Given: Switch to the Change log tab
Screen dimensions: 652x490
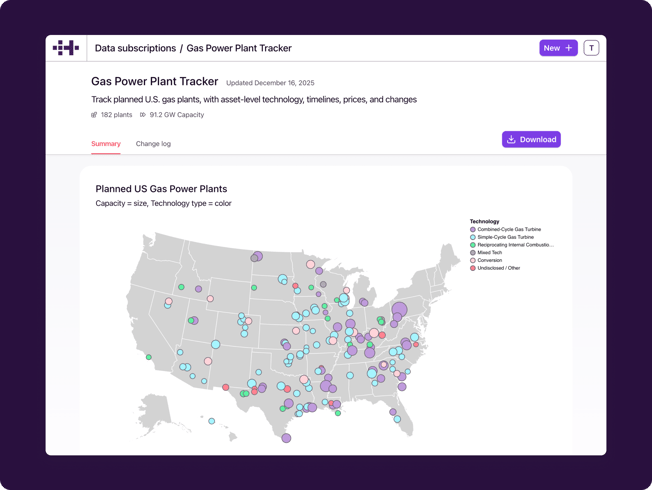Looking at the screenshot, I should click(x=153, y=144).
